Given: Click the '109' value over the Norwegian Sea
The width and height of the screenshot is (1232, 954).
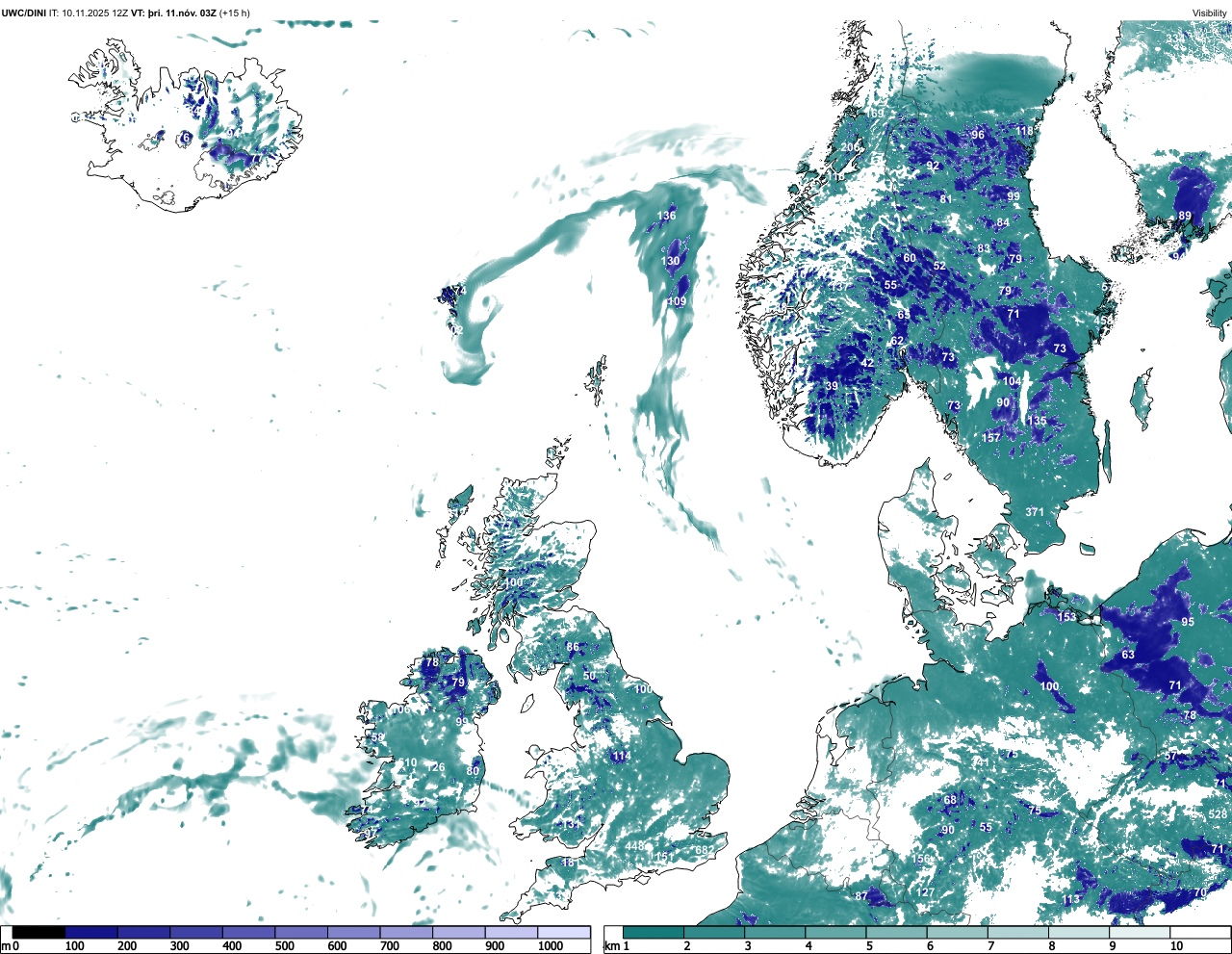Looking at the screenshot, I should (677, 302).
